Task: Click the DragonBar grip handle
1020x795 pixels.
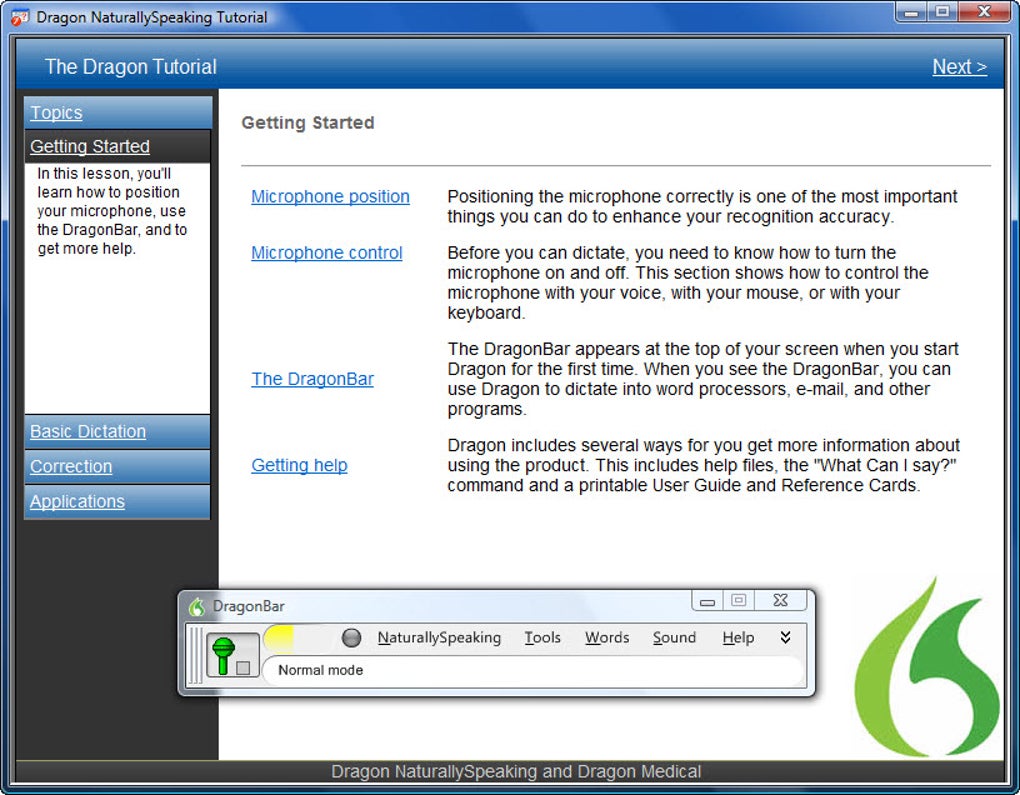Action: (x=195, y=654)
